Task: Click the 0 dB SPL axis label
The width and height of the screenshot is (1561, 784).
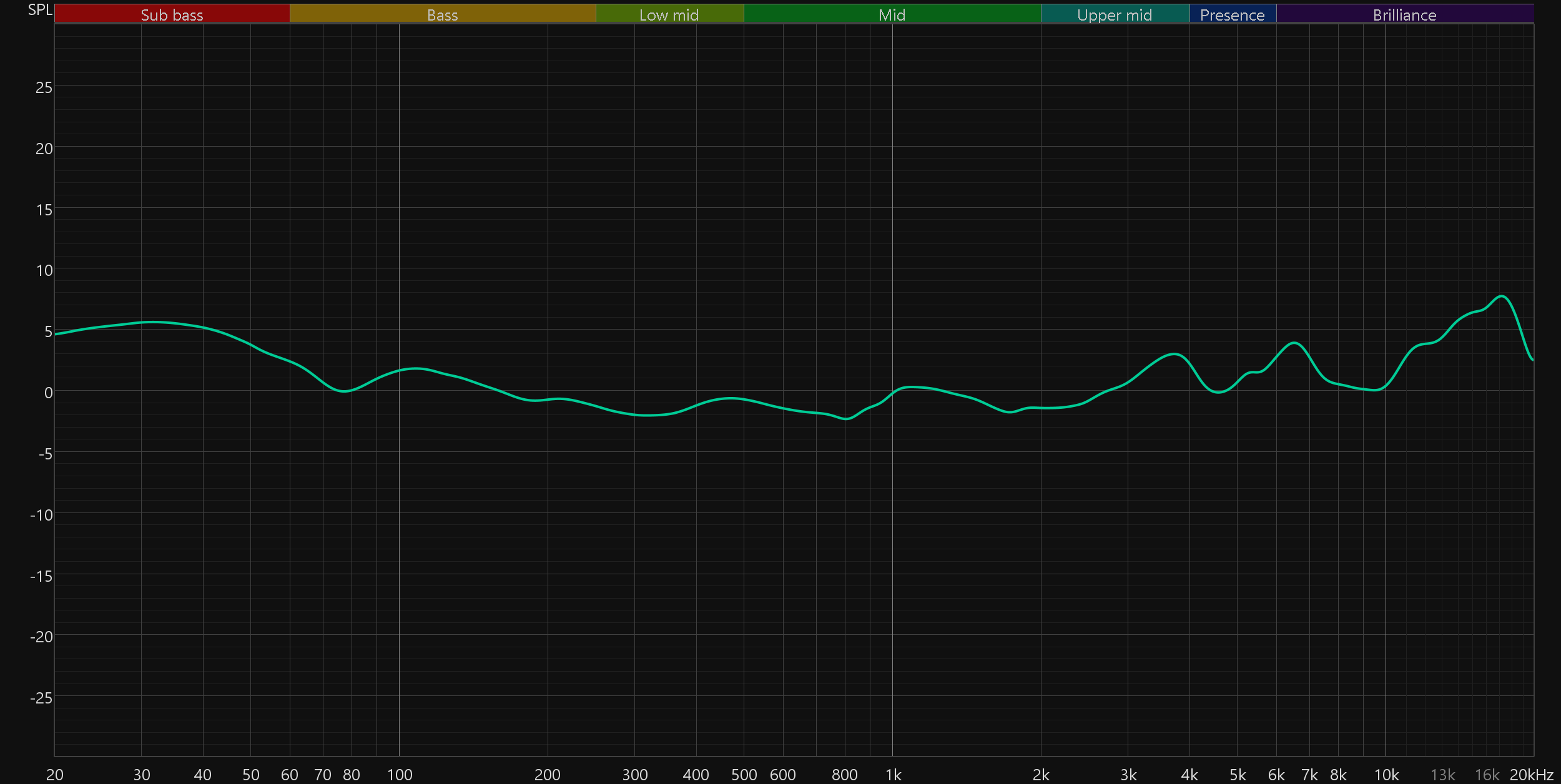Action: click(48, 393)
